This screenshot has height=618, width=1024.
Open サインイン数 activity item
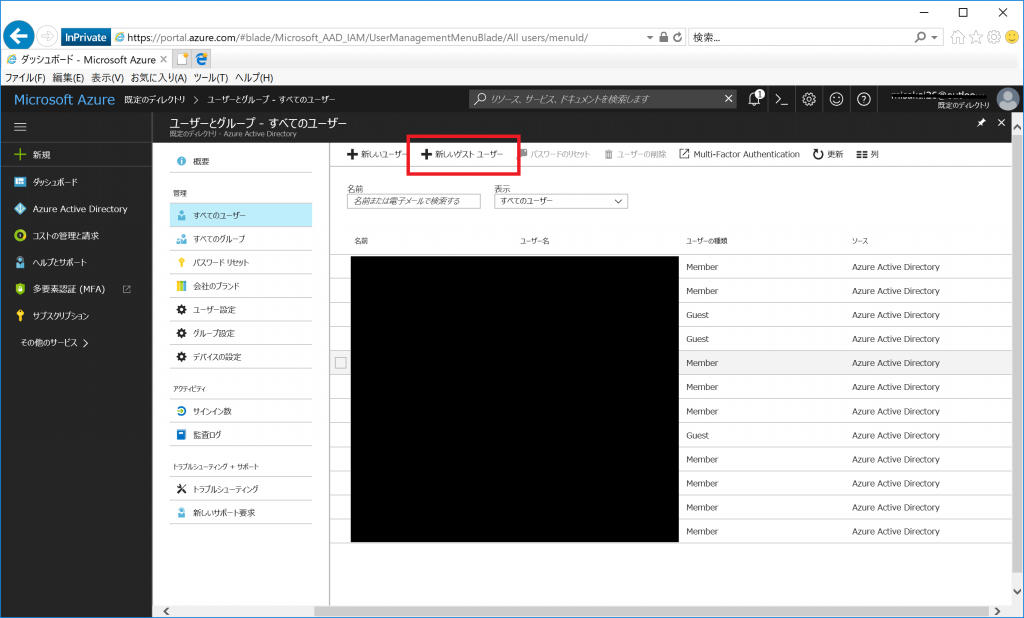[240, 411]
